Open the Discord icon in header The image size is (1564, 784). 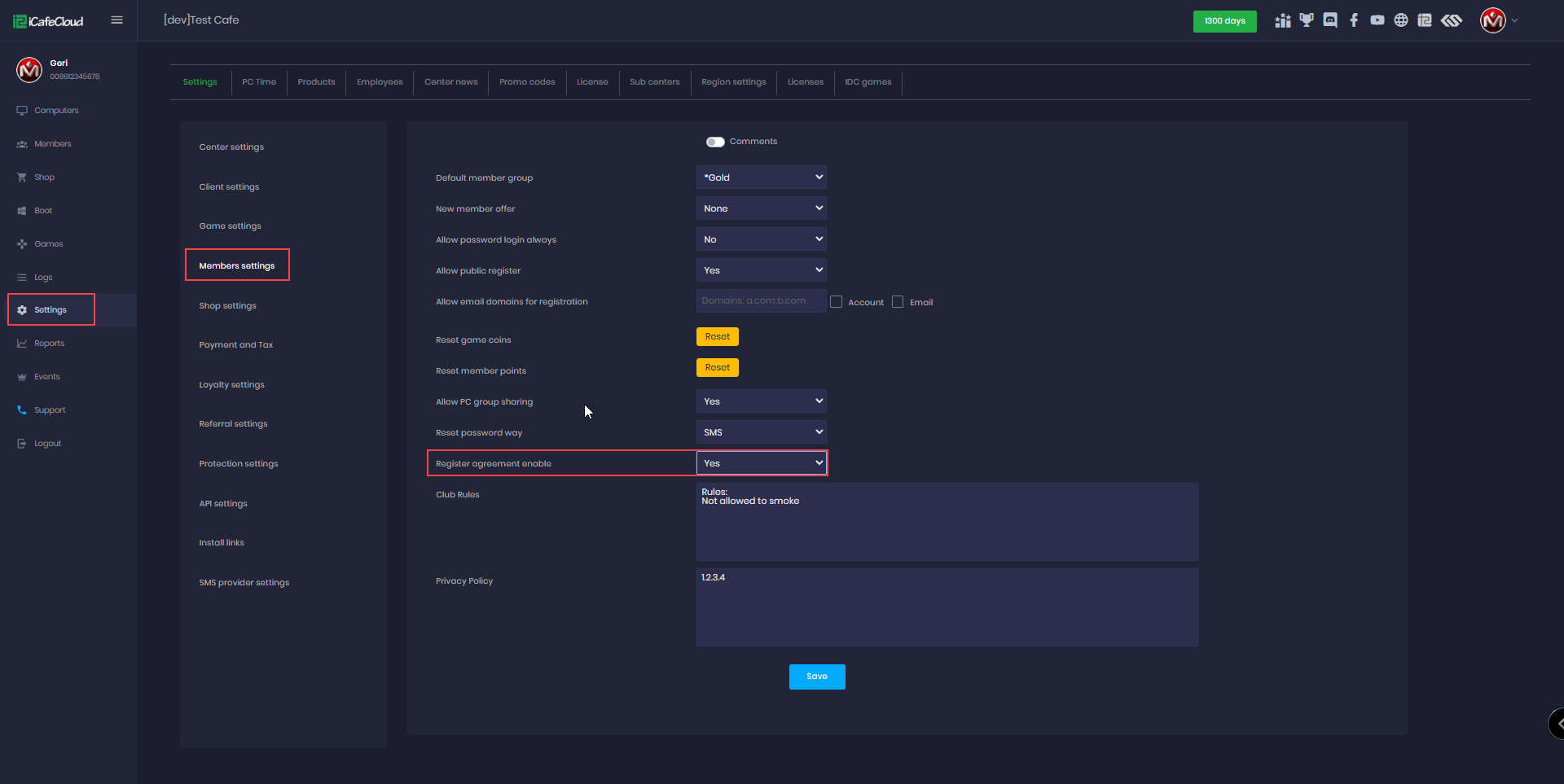pyautogui.click(x=1330, y=20)
